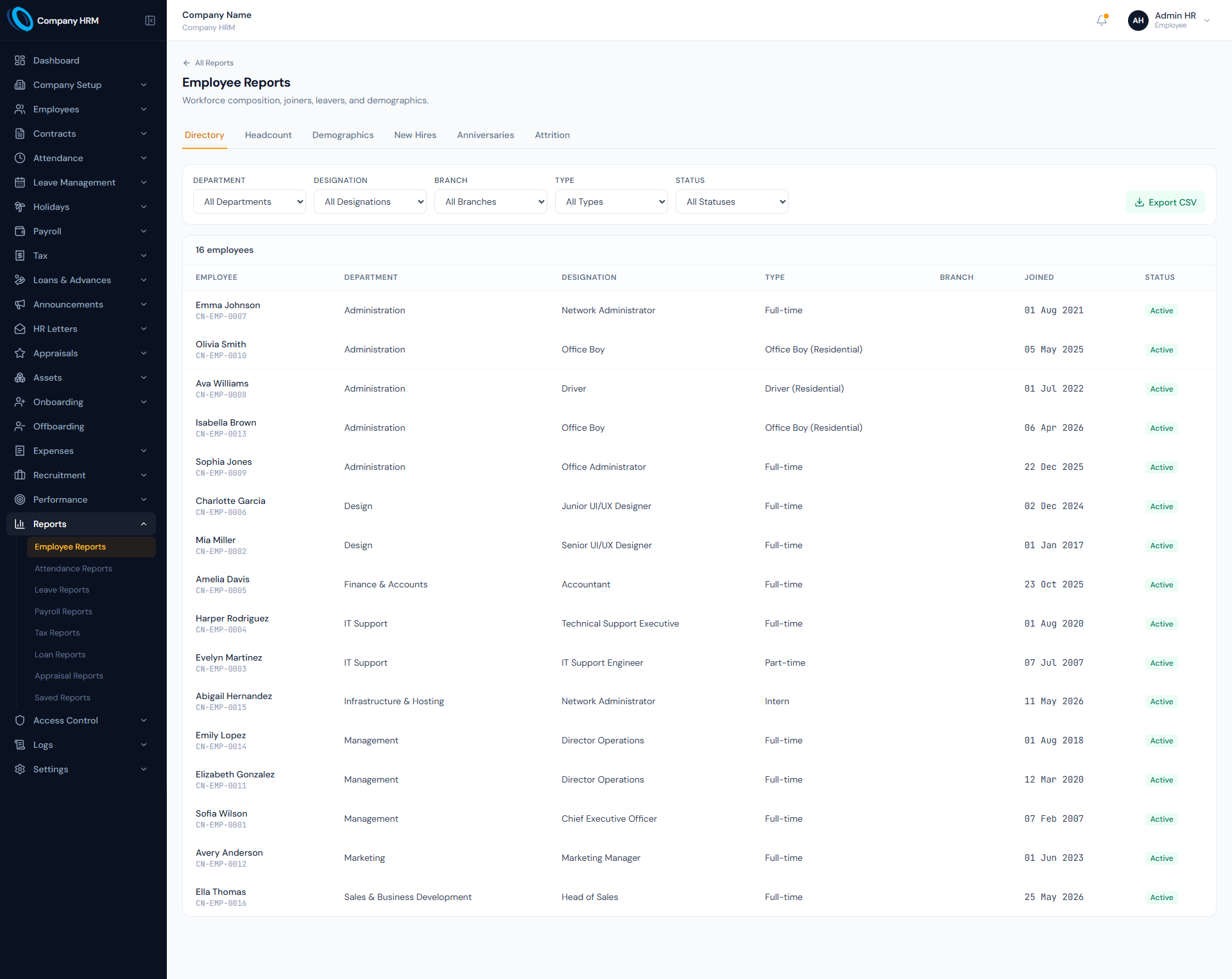Click the Assets boxes icon
The image size is (1232, 979).
pyautogui.click(x=20, y=377)
